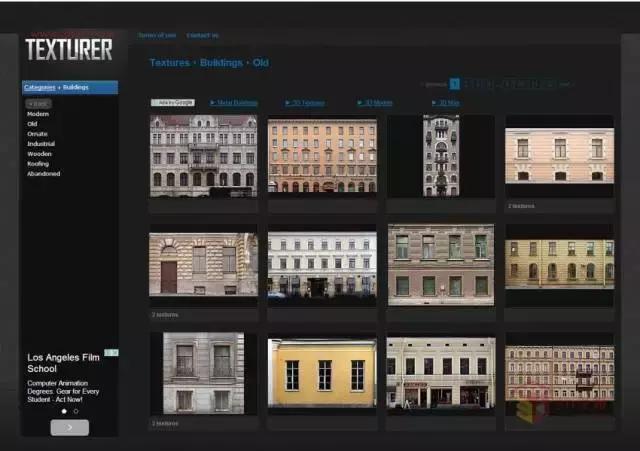Select the Roofing category
The image size is (640, 451).
pyautogui.click(x=38, y=164)
